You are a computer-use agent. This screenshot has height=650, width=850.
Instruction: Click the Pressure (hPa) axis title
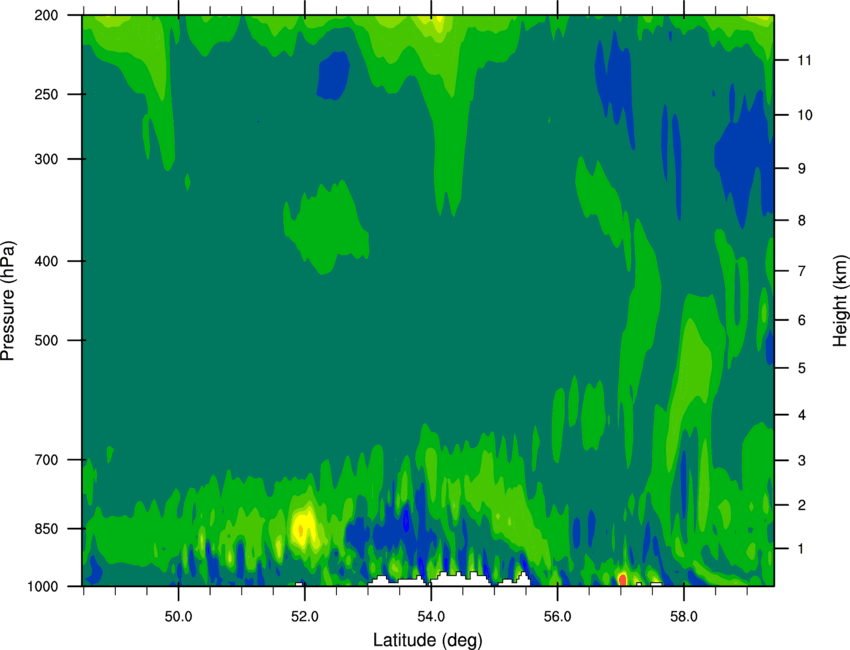tap(8, 301)
